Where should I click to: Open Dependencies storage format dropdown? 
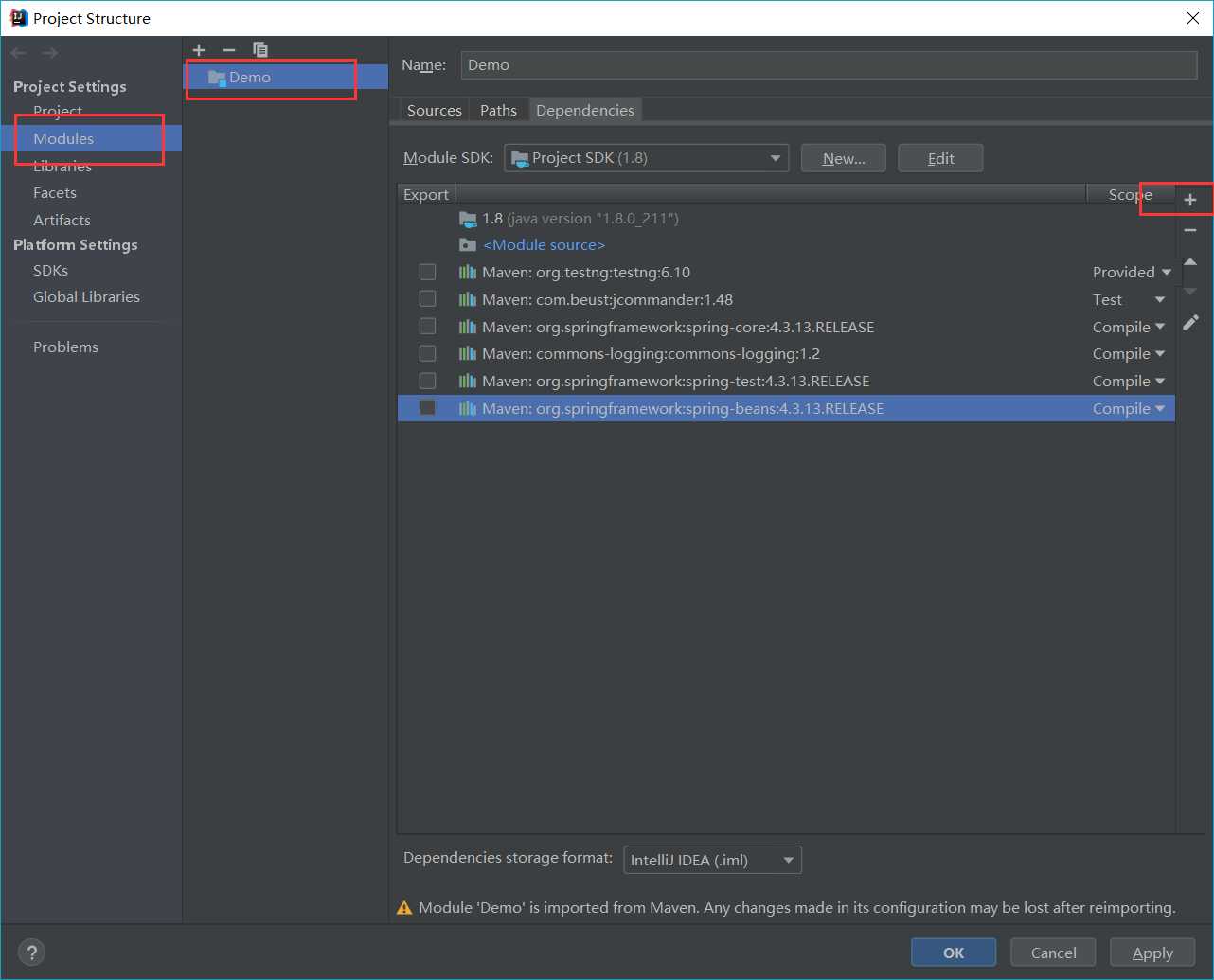click(x=713, y=860)
